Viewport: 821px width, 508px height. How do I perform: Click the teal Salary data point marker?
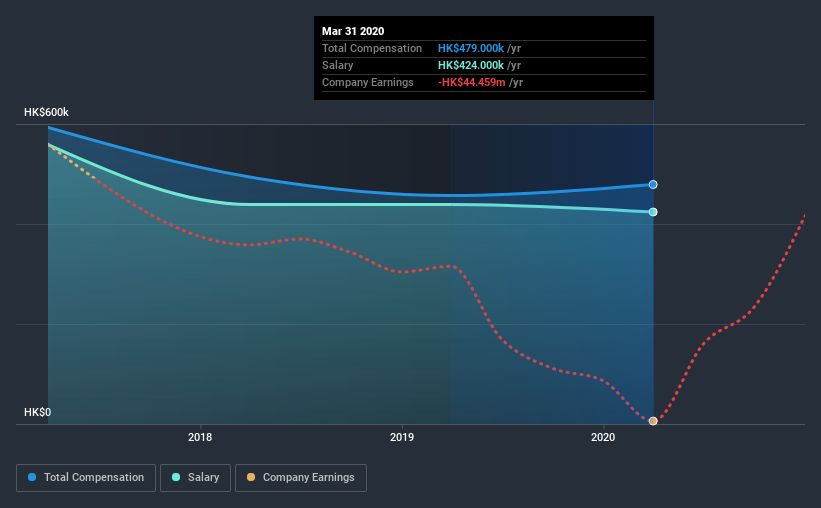[x=653, y=212]
